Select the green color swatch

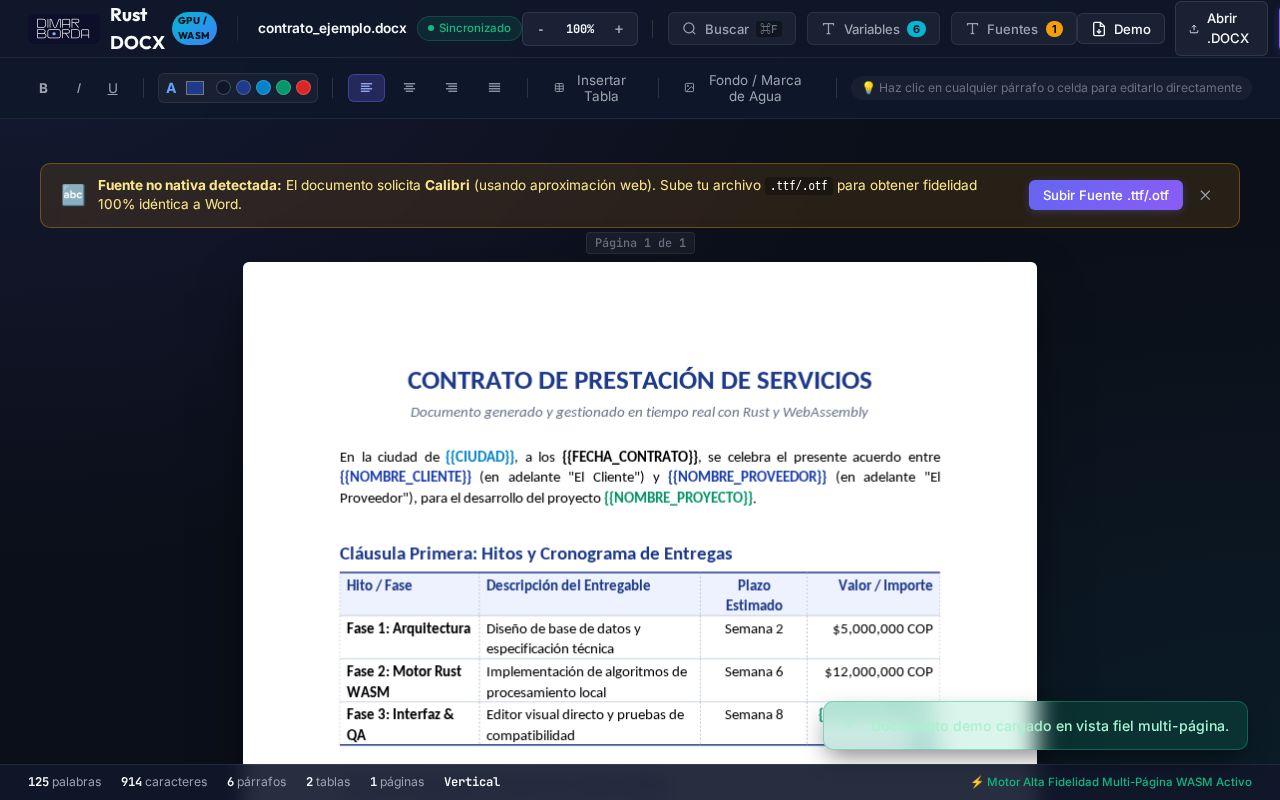(x=283, y=88)
